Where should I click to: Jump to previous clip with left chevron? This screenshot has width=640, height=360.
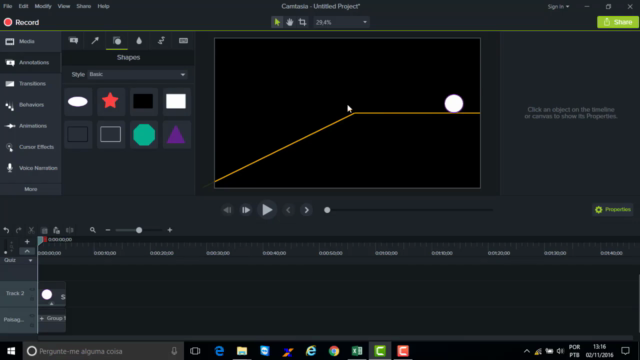click(x=288, y=210)
